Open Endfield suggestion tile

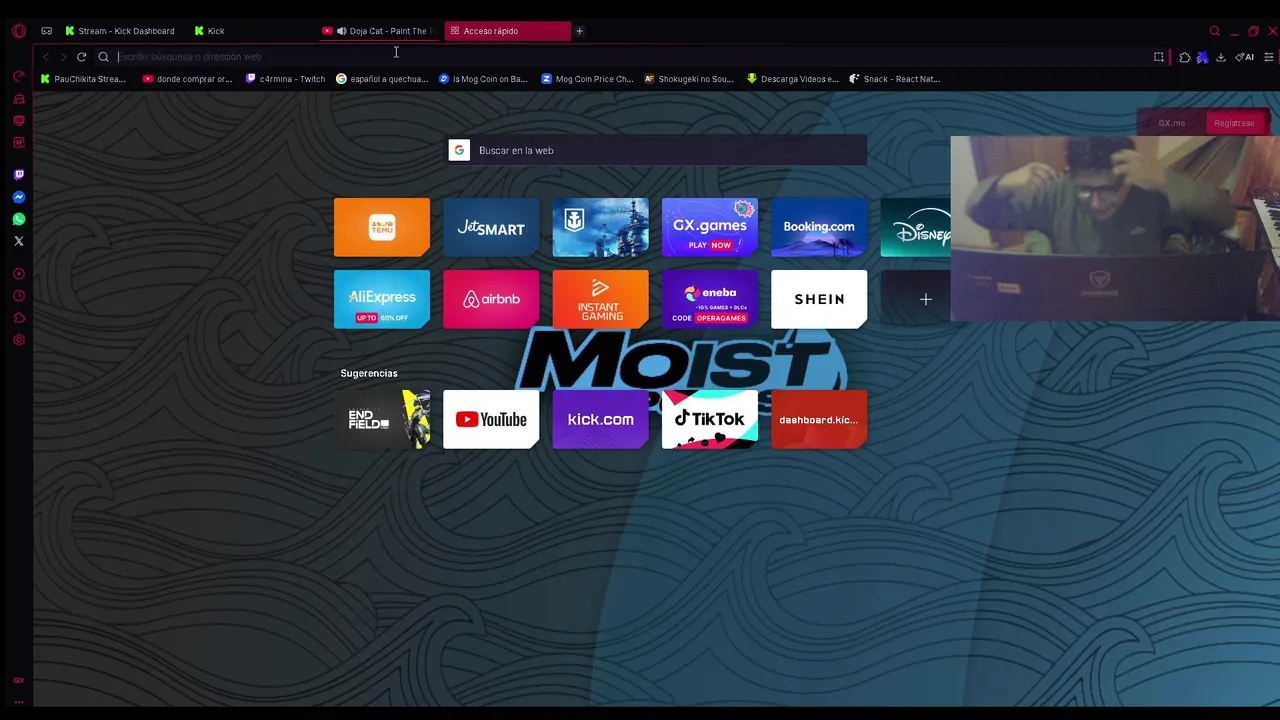point(382,419)
